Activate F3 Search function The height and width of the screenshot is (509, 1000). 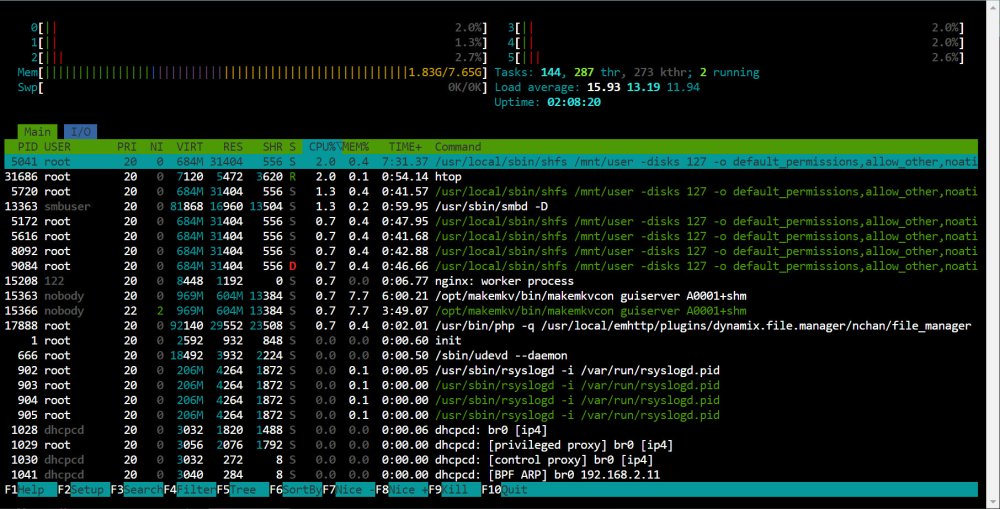tap(136, 490)
